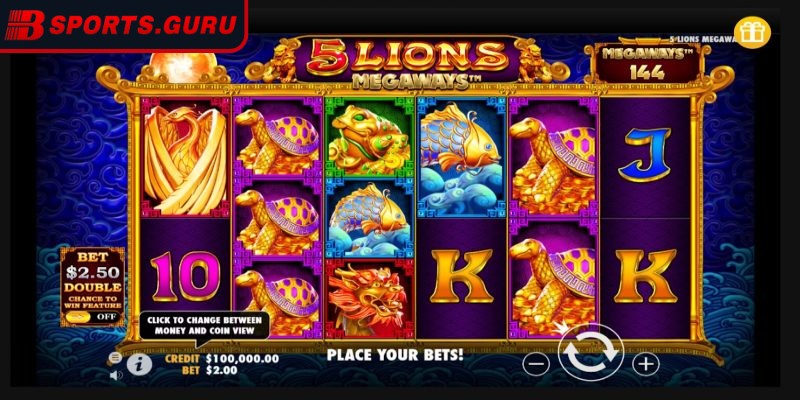Mute the game sound speaker icon
This screenshot has width=800, height=400.
click(x=116, y=376)
